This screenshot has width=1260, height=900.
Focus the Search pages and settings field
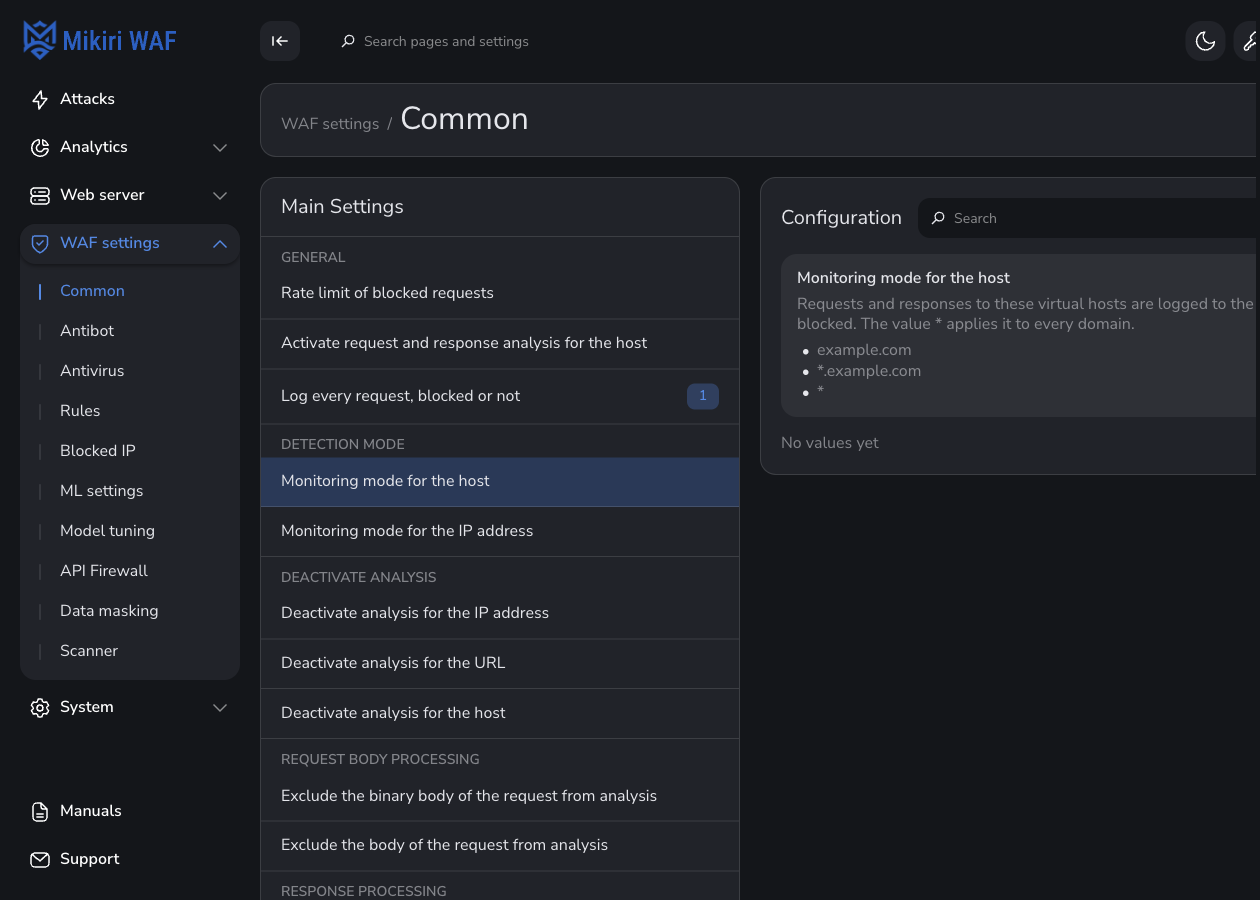(x=446, y=41)
